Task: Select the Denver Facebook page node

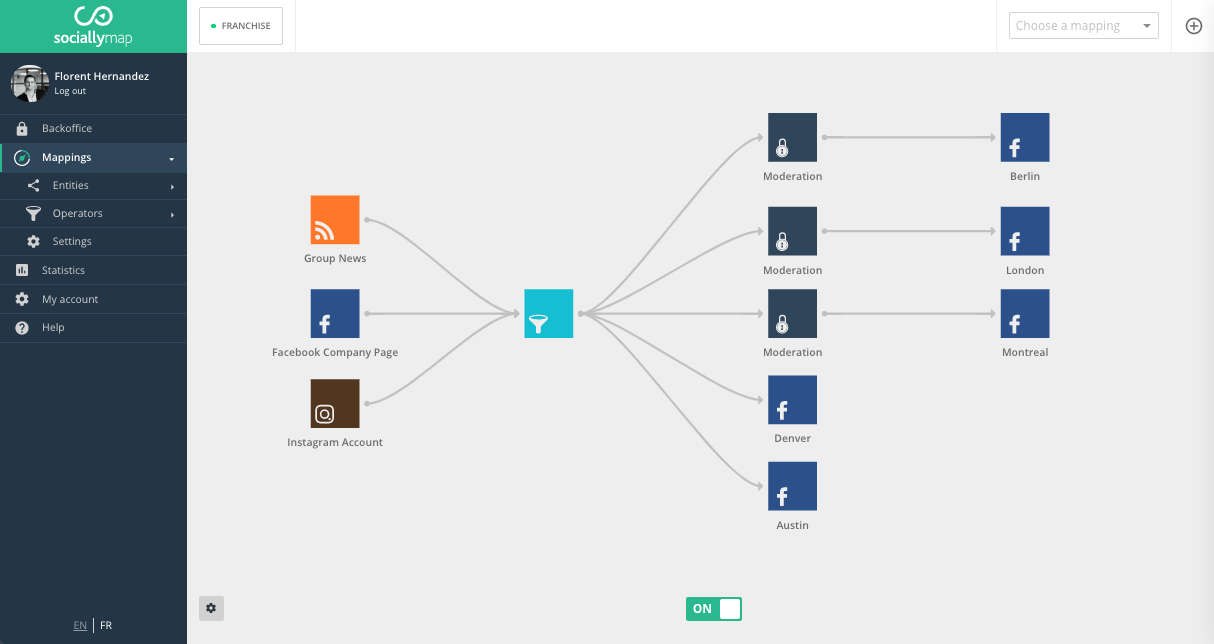Action: click(792, 399)
